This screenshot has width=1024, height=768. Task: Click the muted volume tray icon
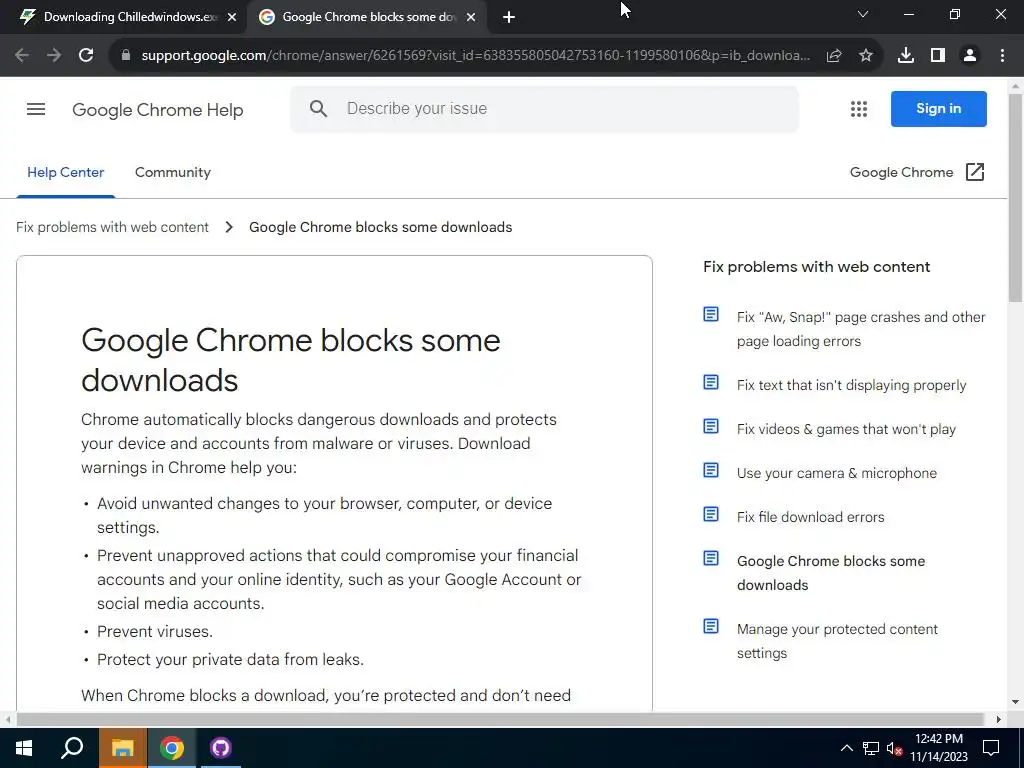coord(894,748)
